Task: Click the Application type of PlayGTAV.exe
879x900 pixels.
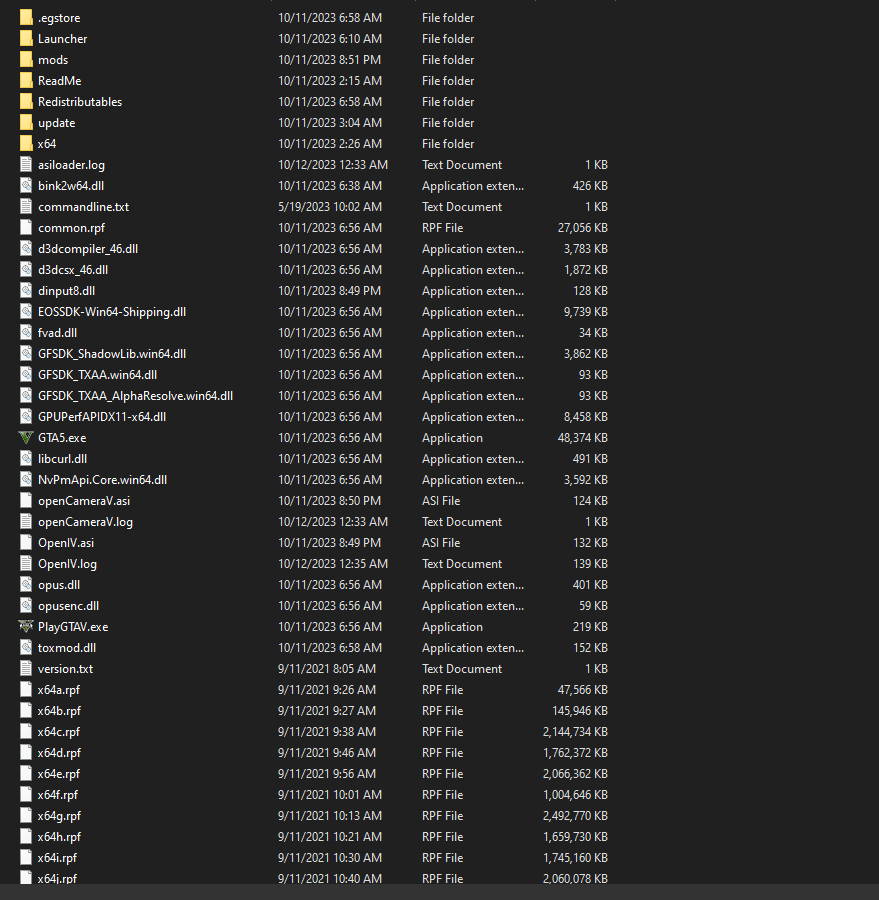Action: (452, 627)
